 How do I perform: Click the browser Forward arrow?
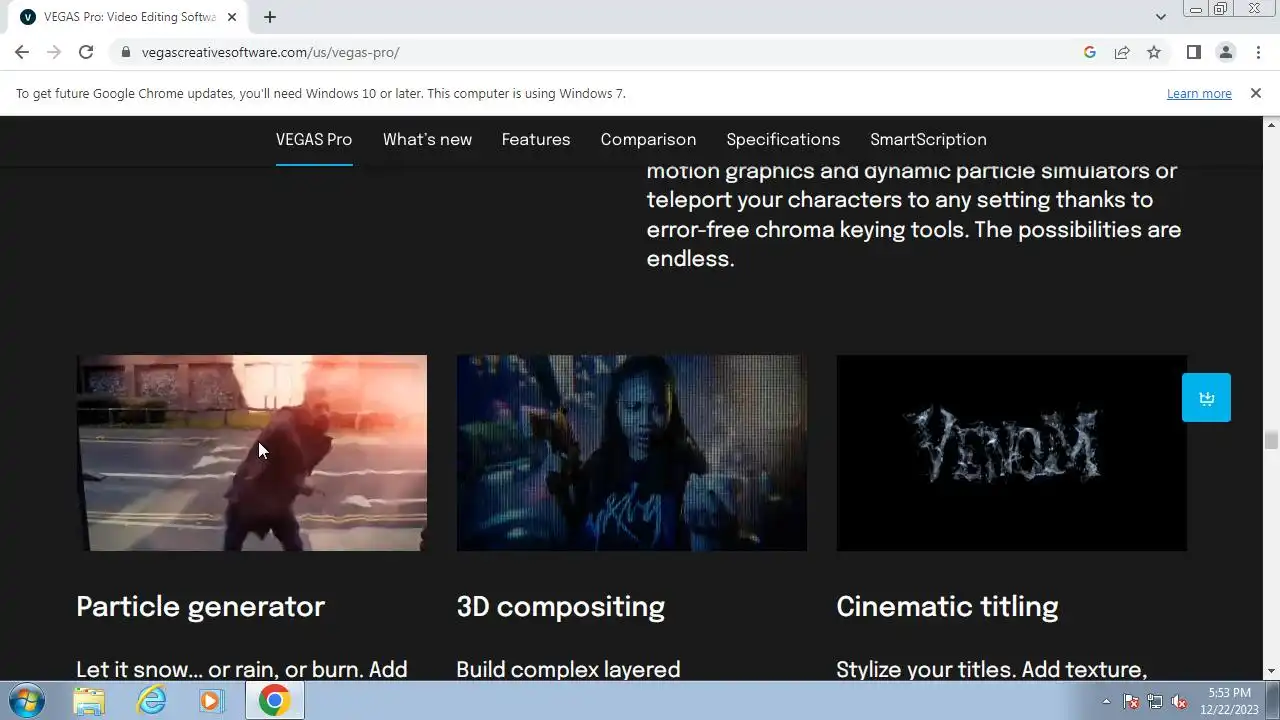pyautogui.click(x=54, y=52)
